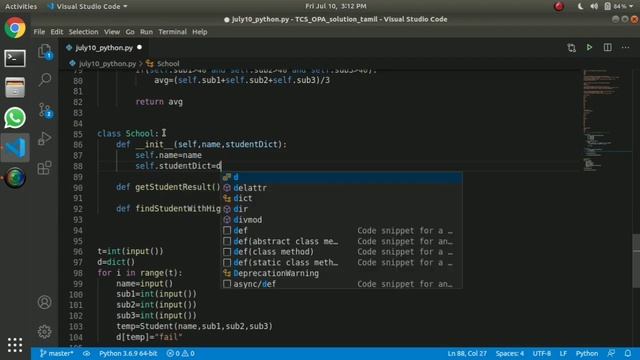This screenshot has width=640, height=360.
Task: Select the 'def(abstract class me…' snippet suggestion
Action: (342, 241)
